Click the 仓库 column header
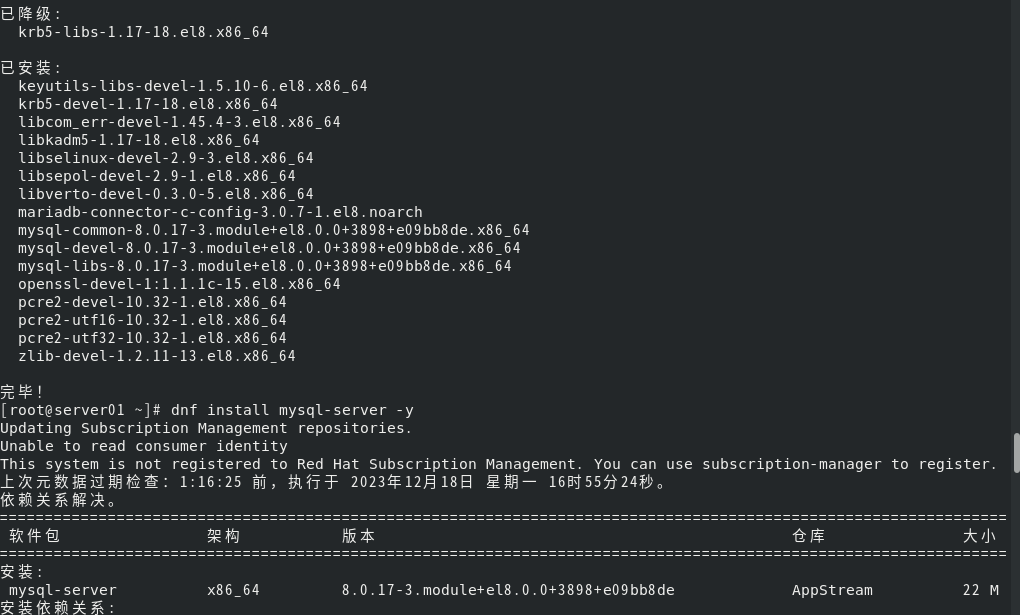The width and height of the screenshot is (1020, 615). [x=808, y=536]
